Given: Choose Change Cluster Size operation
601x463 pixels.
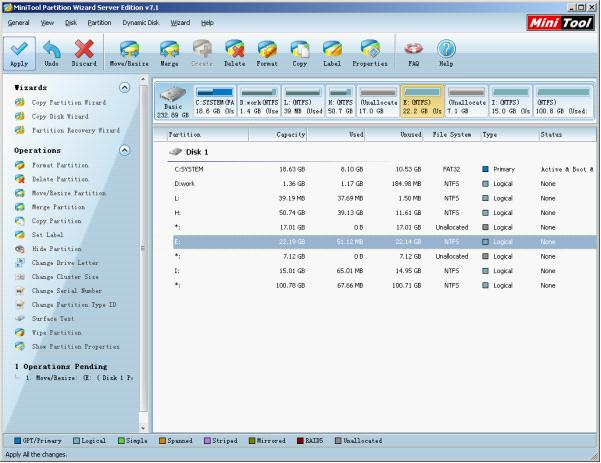Looking at the screenshot, I should pyautogui.click(x=57, y=276).
